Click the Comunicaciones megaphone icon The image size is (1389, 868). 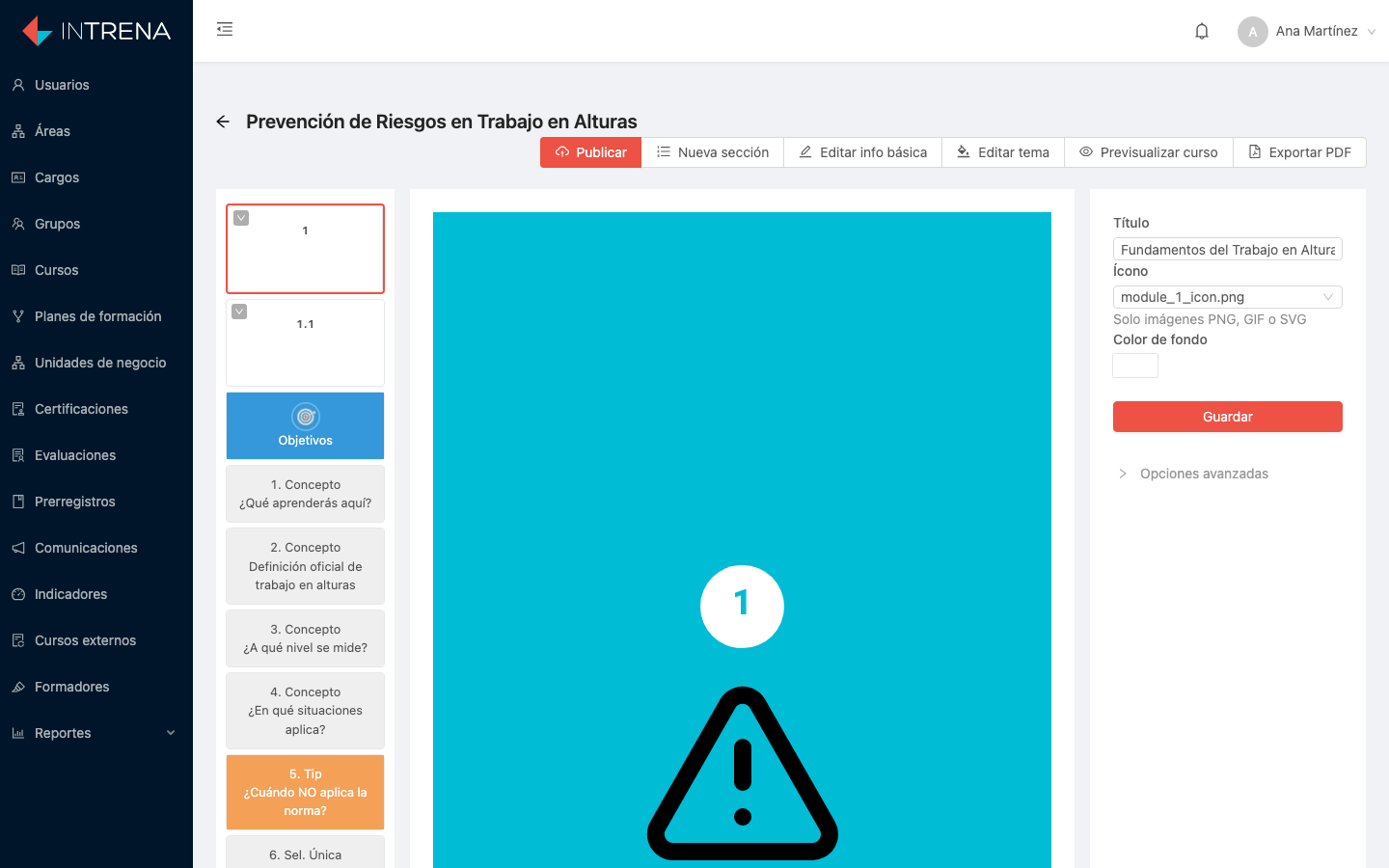coord(18,548)
